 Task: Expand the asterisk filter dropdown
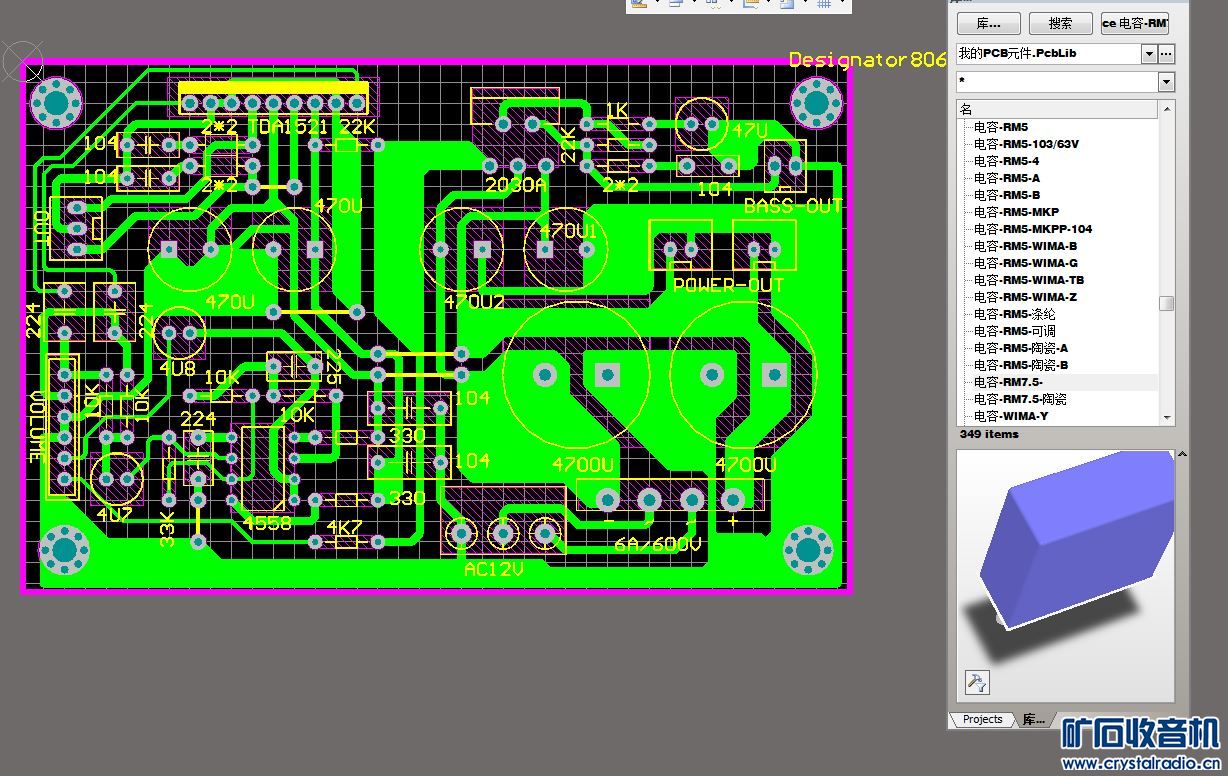(x=1166, y=82)
